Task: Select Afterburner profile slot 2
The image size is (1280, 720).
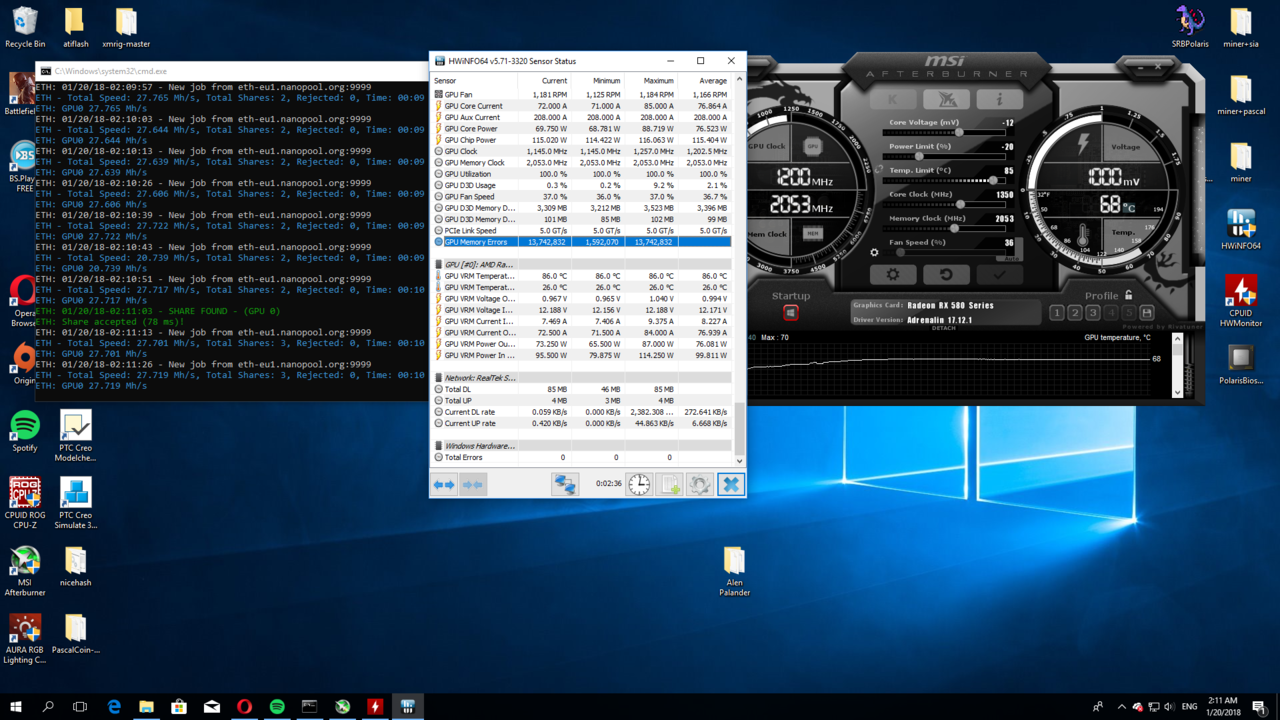Action: tap(1075, 313)
